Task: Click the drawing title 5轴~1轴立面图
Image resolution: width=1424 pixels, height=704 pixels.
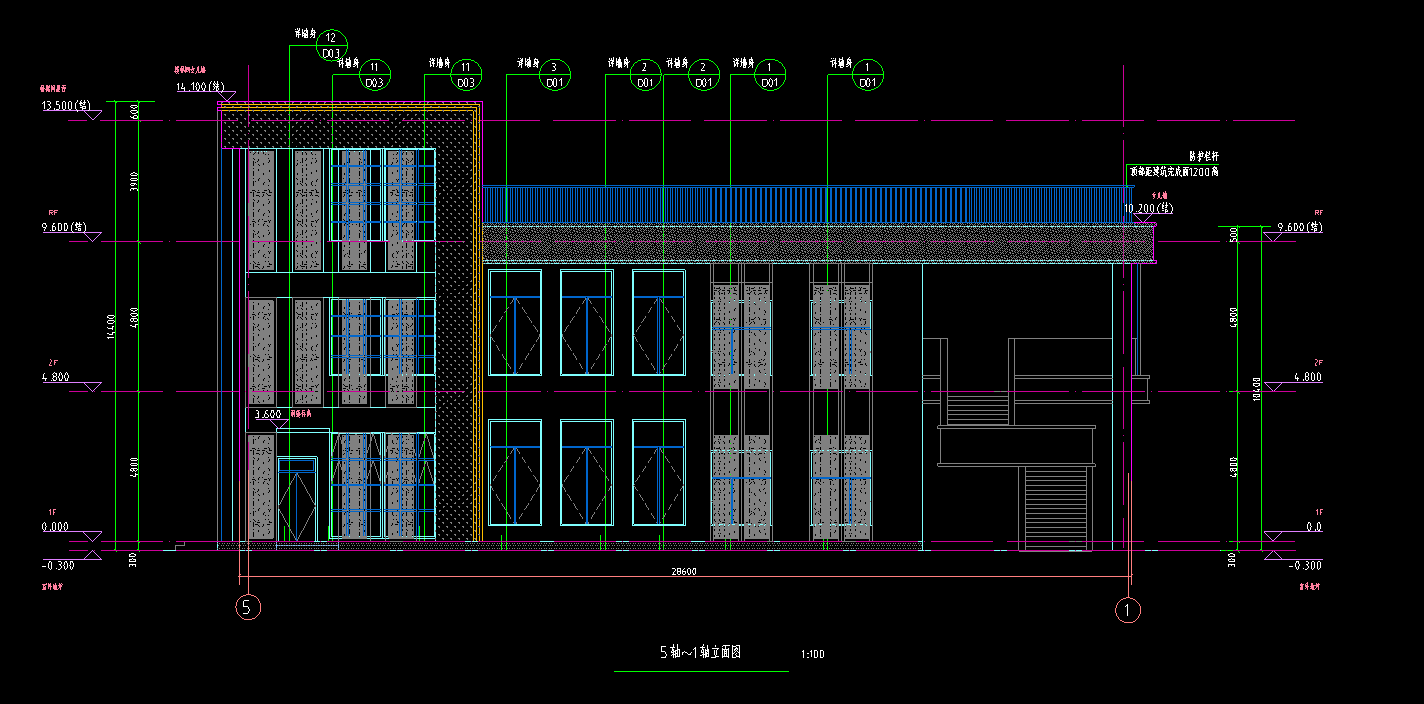Action: point(700,653)
